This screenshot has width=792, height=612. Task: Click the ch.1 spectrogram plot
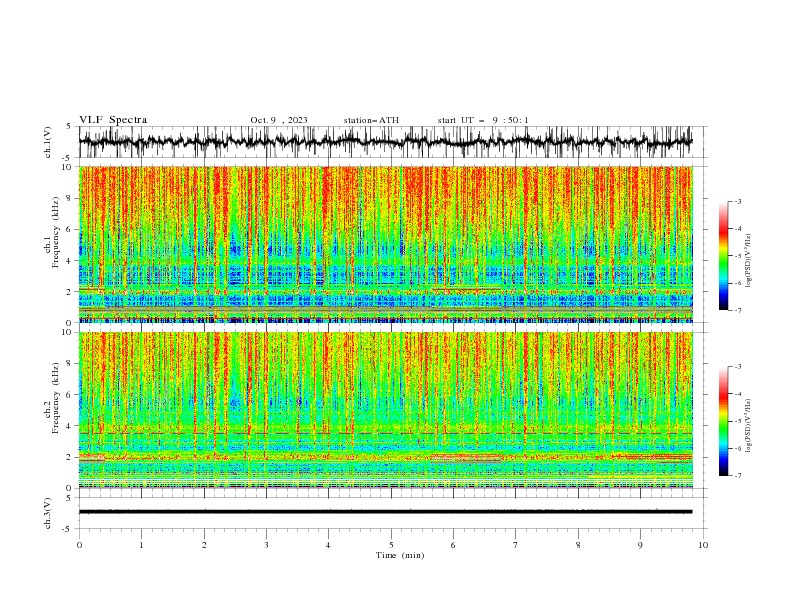pyautogui.click(x=386, y=244)
